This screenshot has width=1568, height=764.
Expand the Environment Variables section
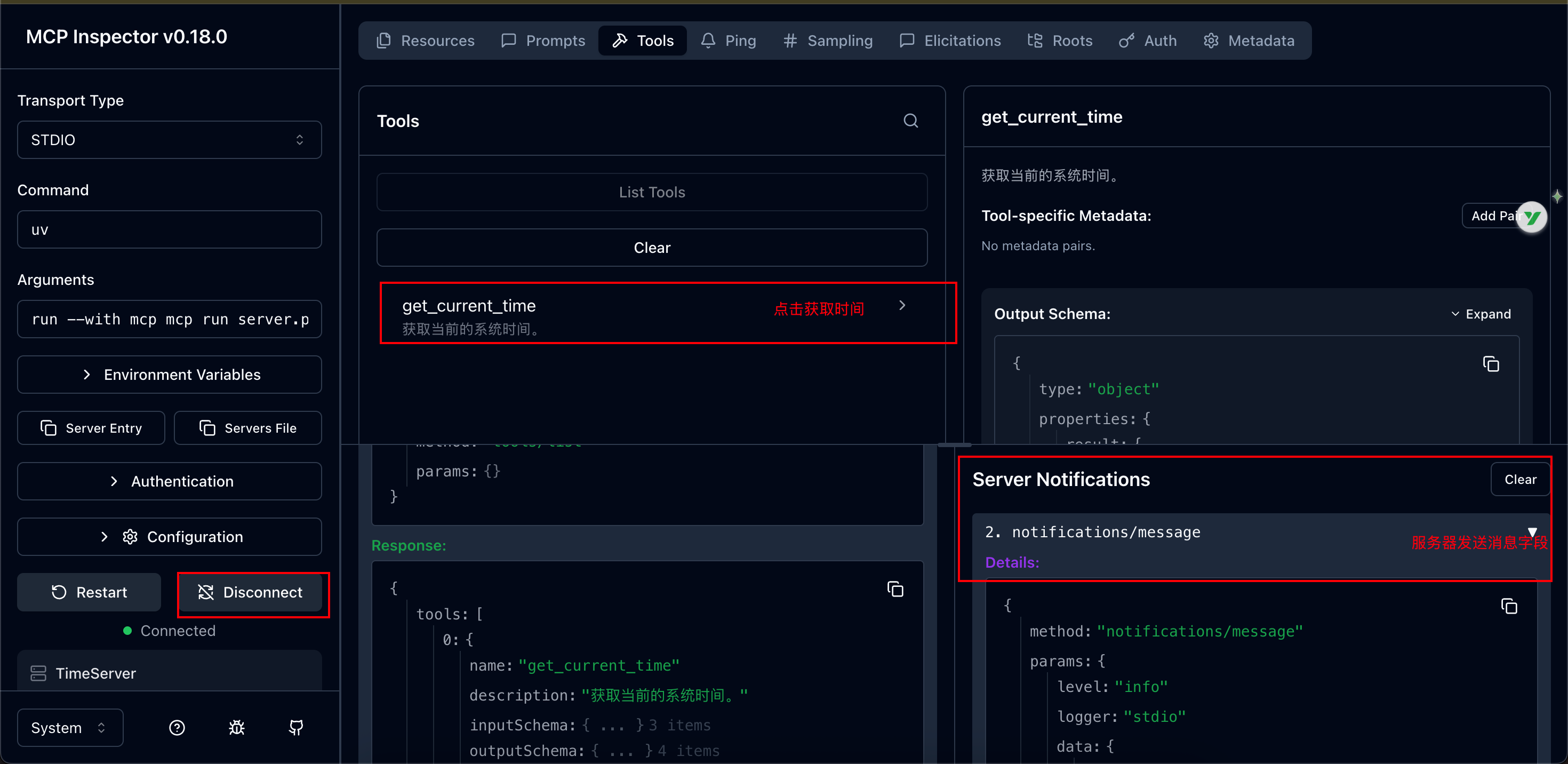point(169,375)
